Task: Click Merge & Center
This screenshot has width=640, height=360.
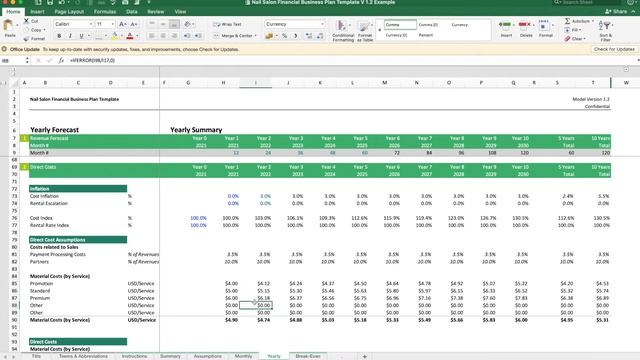Action: click(235, 36)
